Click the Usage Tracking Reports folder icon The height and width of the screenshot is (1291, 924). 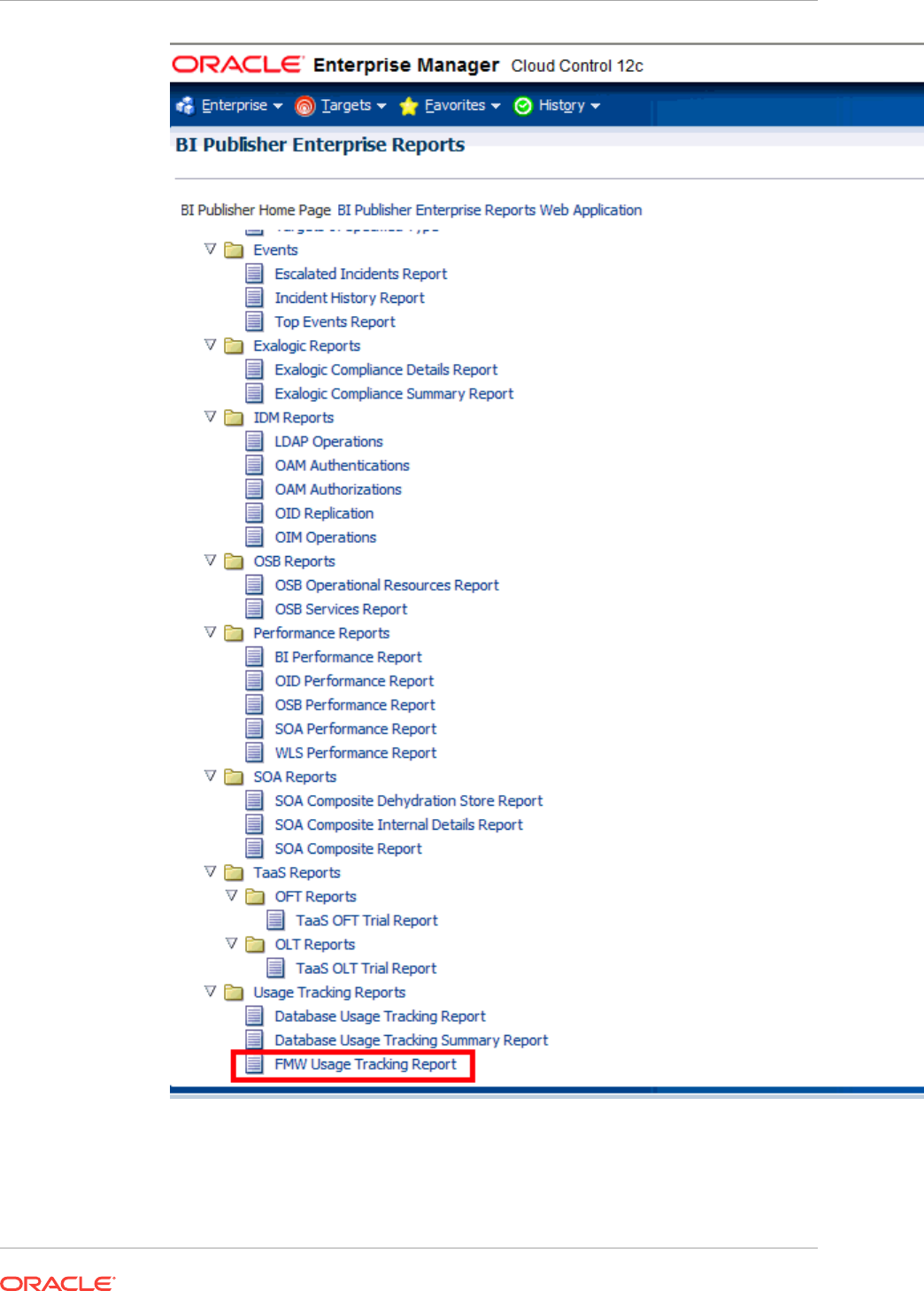point(234,992)
